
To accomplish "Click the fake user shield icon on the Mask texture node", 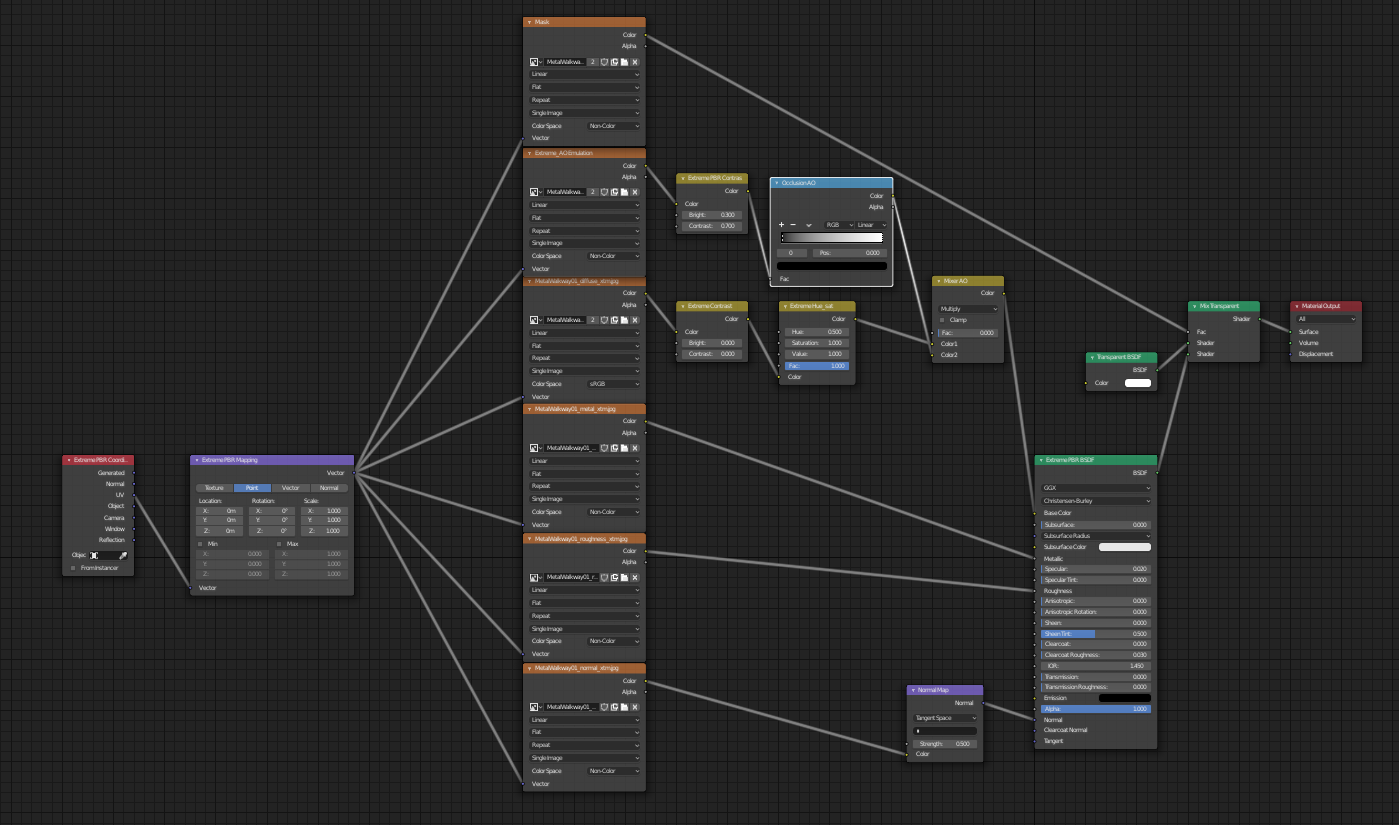I will click(605, 61).
